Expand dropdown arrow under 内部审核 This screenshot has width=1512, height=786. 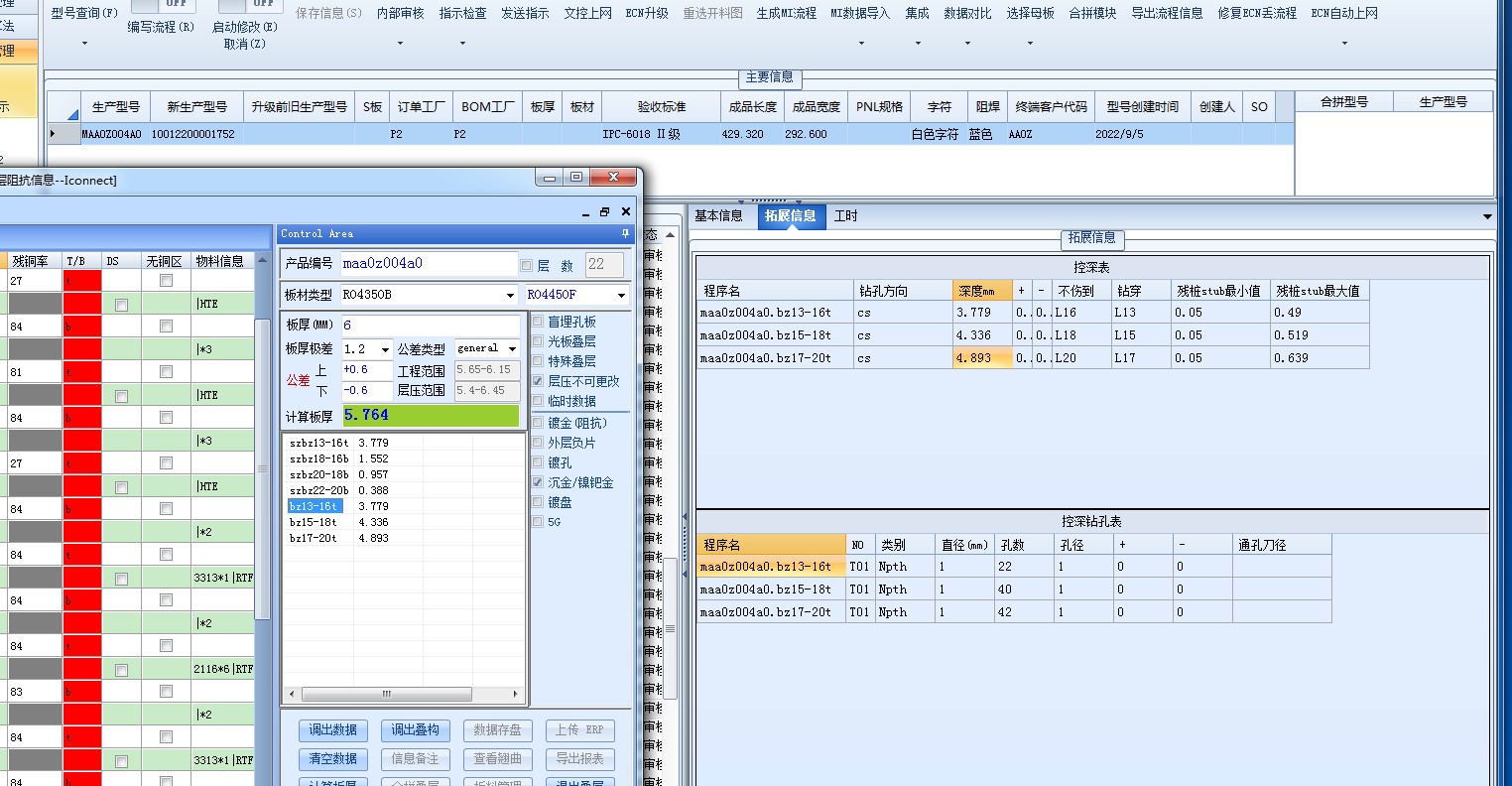pos(401,44)
